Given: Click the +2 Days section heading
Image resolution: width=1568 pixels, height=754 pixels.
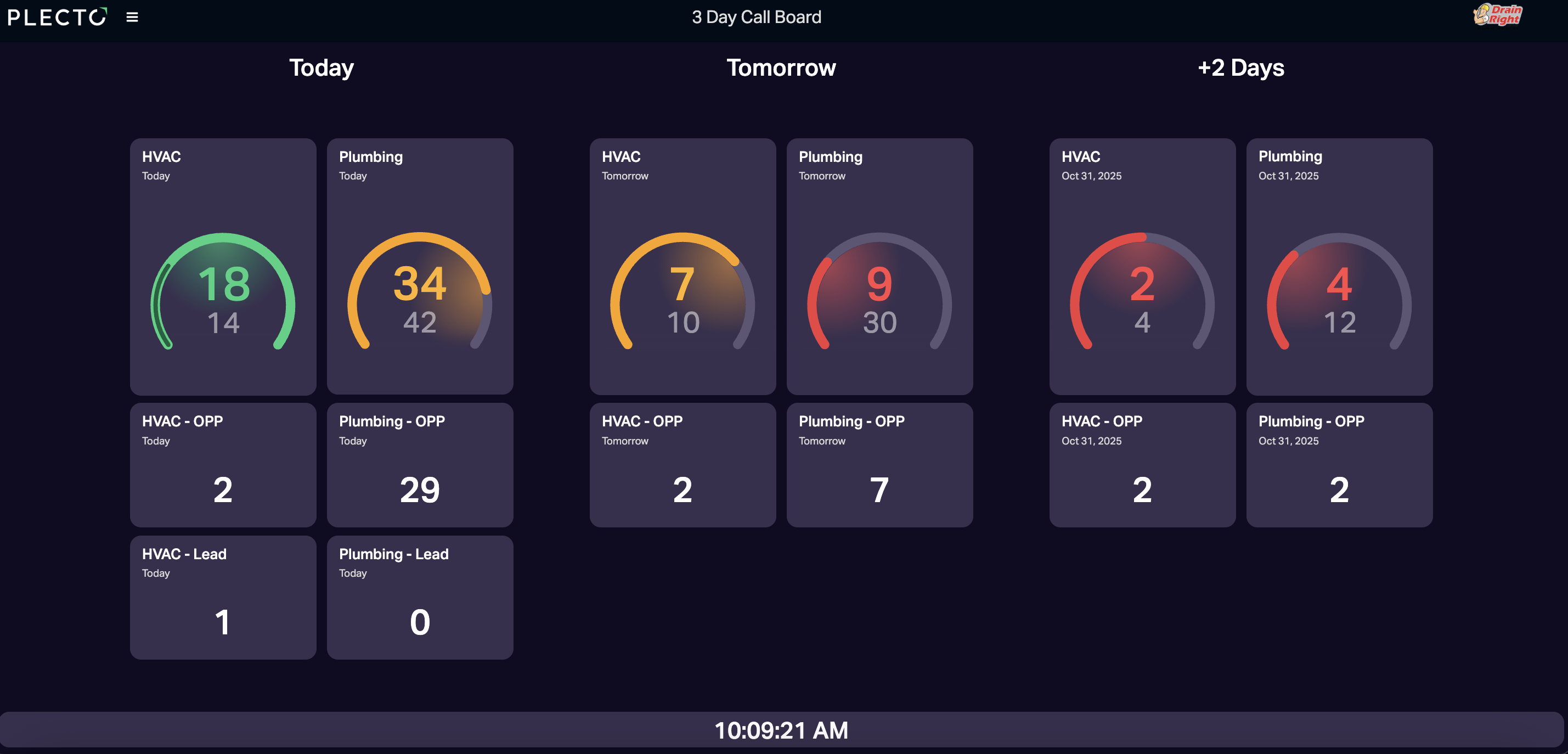Looking at the screenshot, I should click(x=1240, y=67).
